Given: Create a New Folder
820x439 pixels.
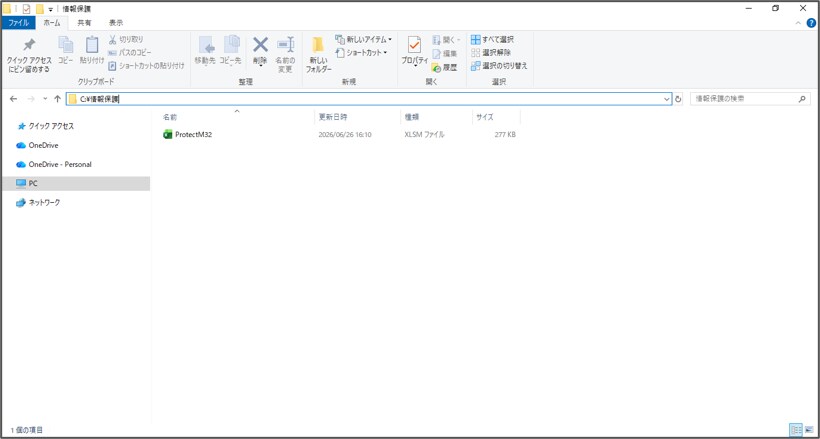Looking at the screenshot, I should (318, 54).
